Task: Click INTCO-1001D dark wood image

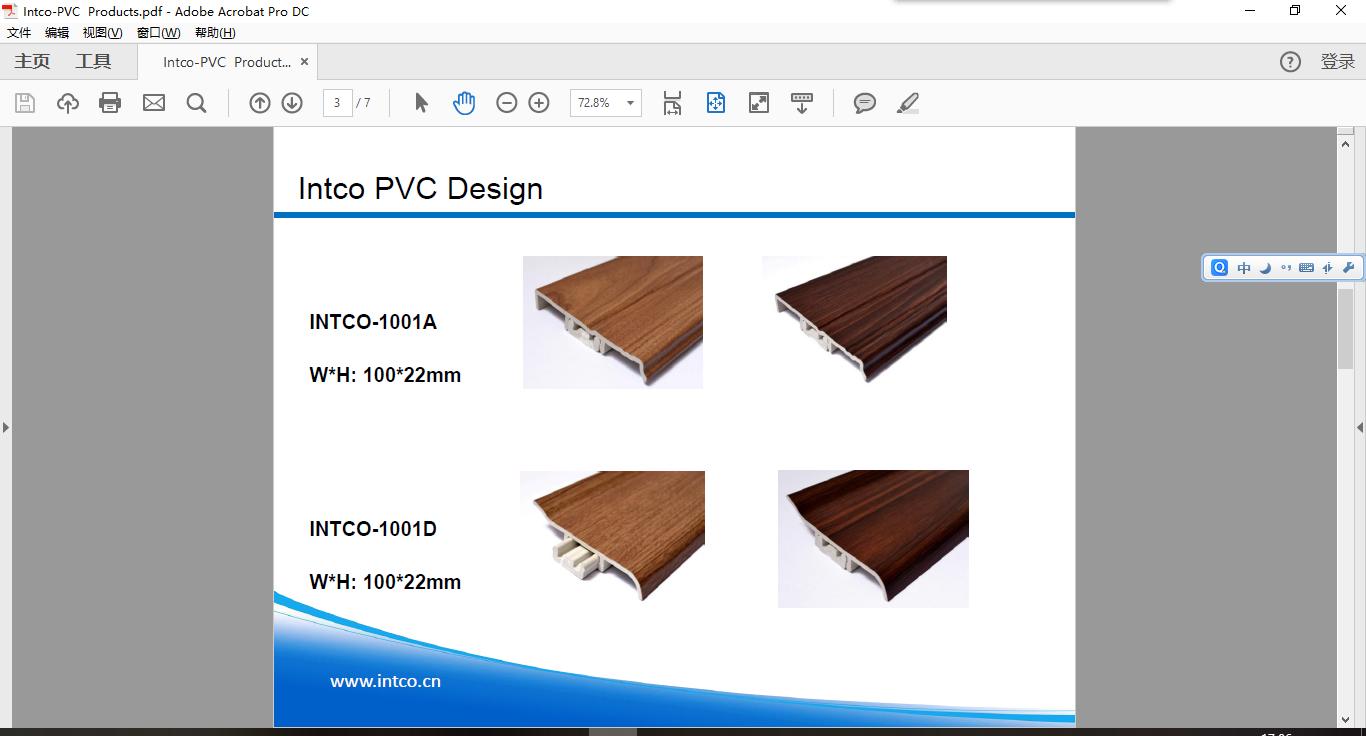Action: click(873, 539)
